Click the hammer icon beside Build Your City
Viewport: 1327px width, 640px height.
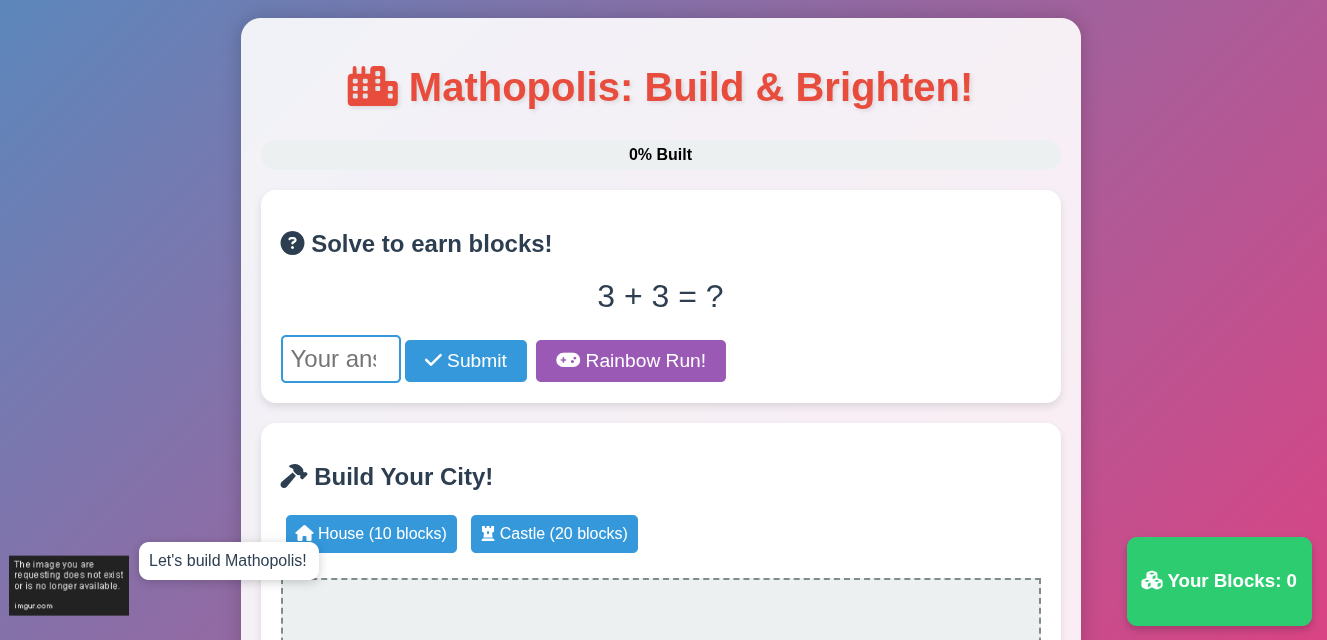(293, 476)
